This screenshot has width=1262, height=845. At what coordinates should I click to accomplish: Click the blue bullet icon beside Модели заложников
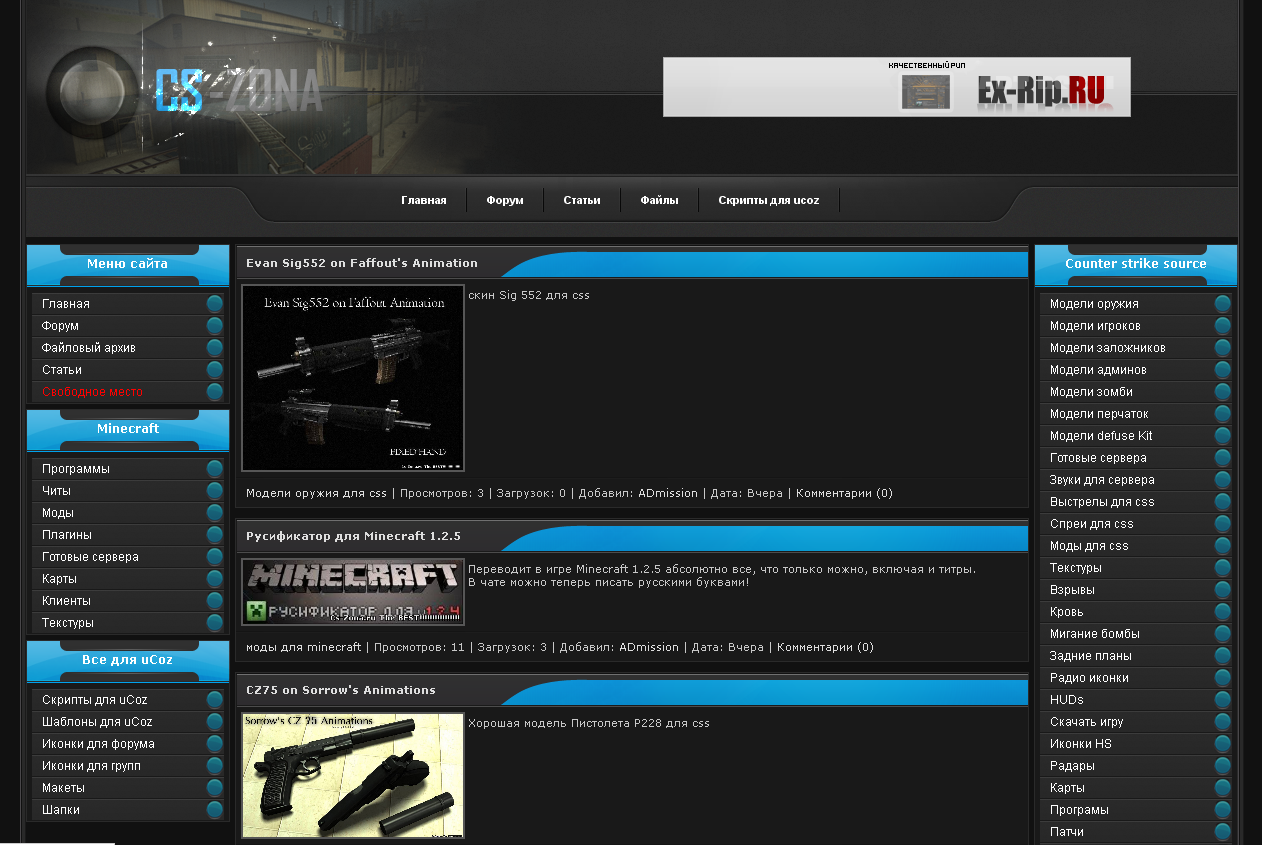tap(1223, 348)
